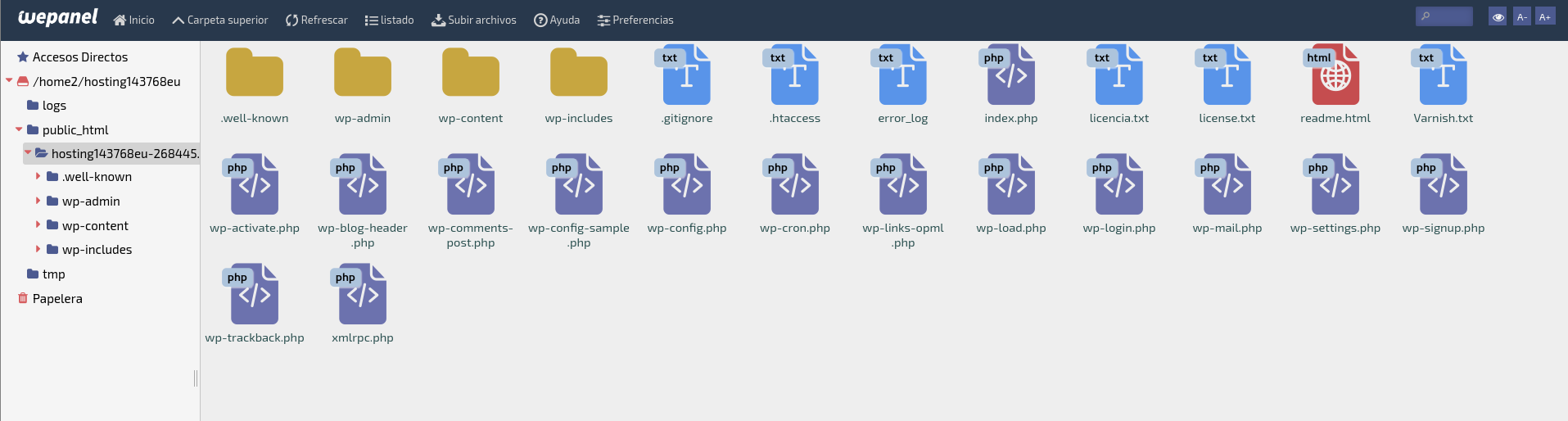Expand the .well-known tree node arrow
The image size is (1568, 421).
[38, 176]
